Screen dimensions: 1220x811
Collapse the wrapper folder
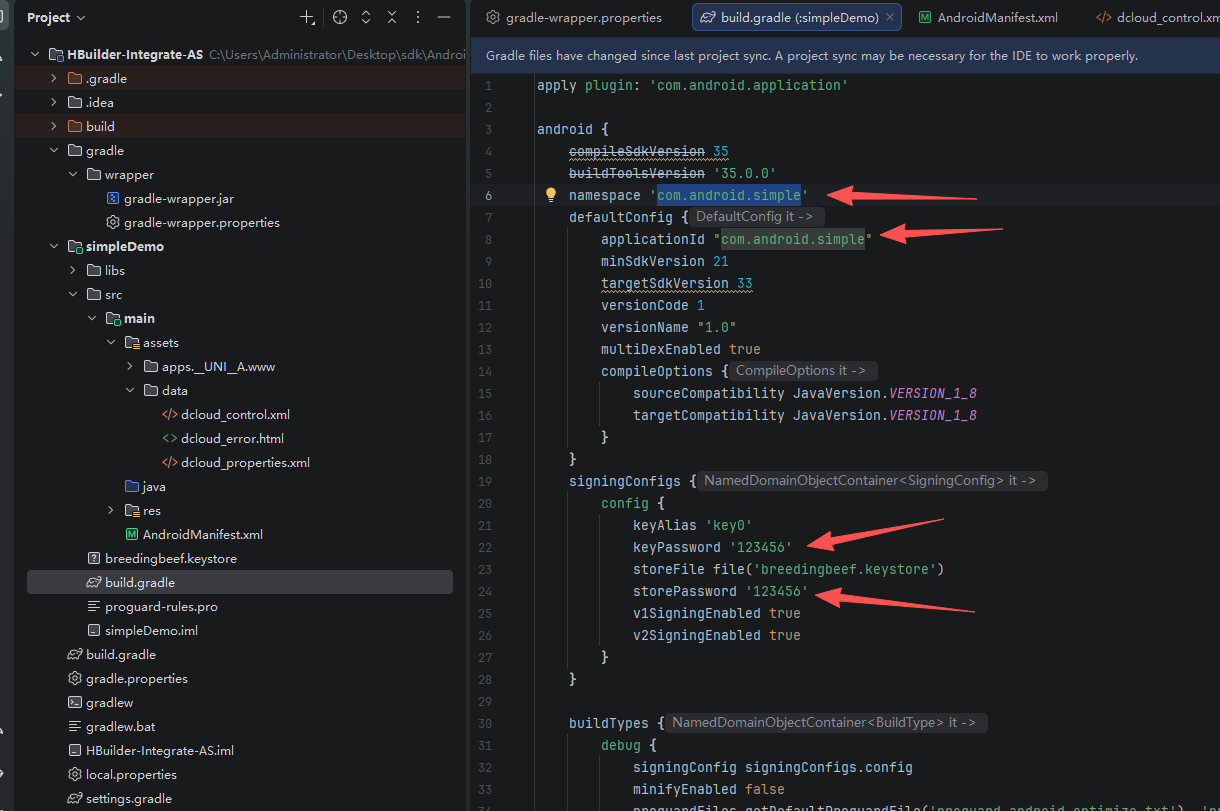pos(73,174)
